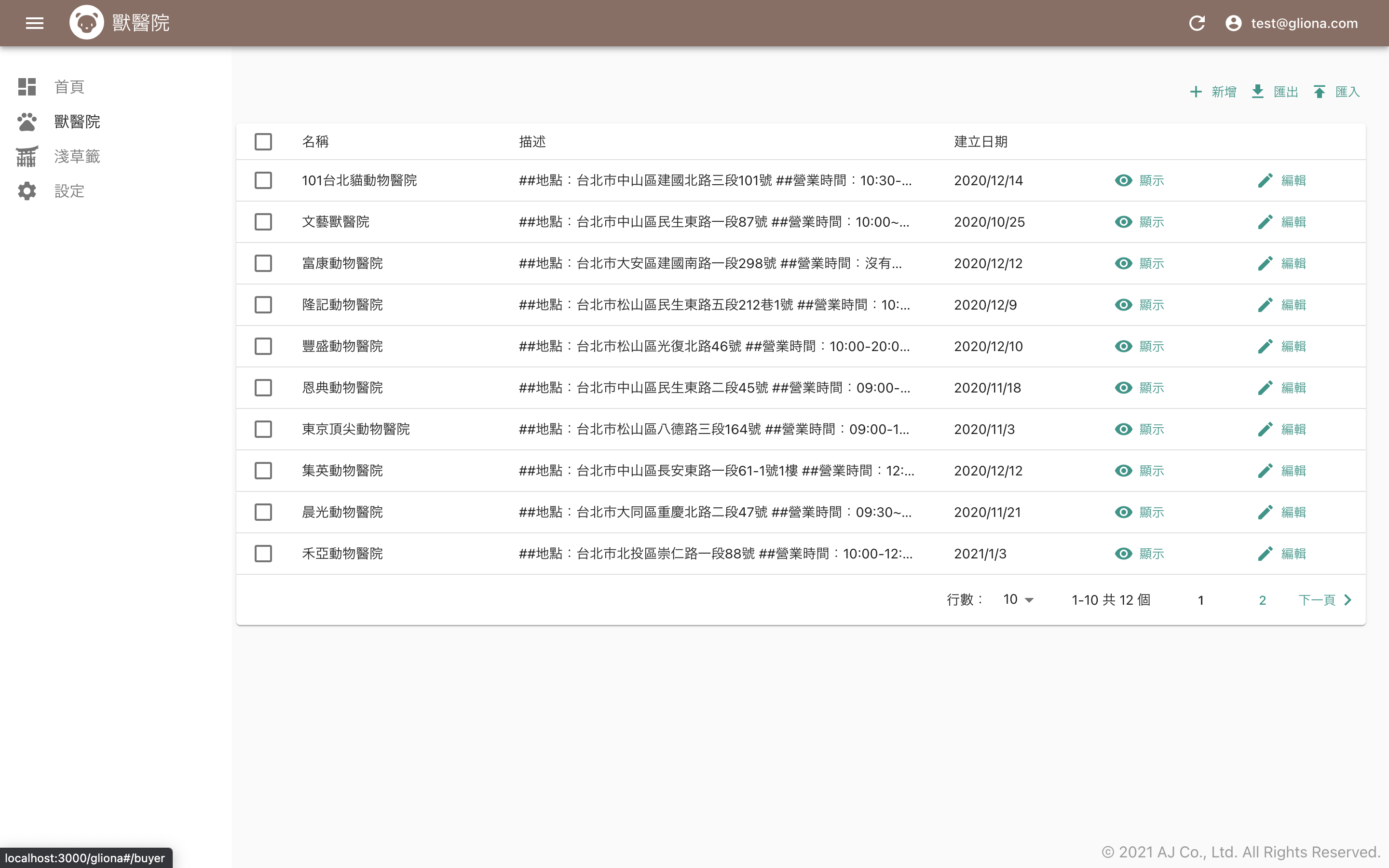Click the eye icon for 富康動物醫院

coord(1123,263)
